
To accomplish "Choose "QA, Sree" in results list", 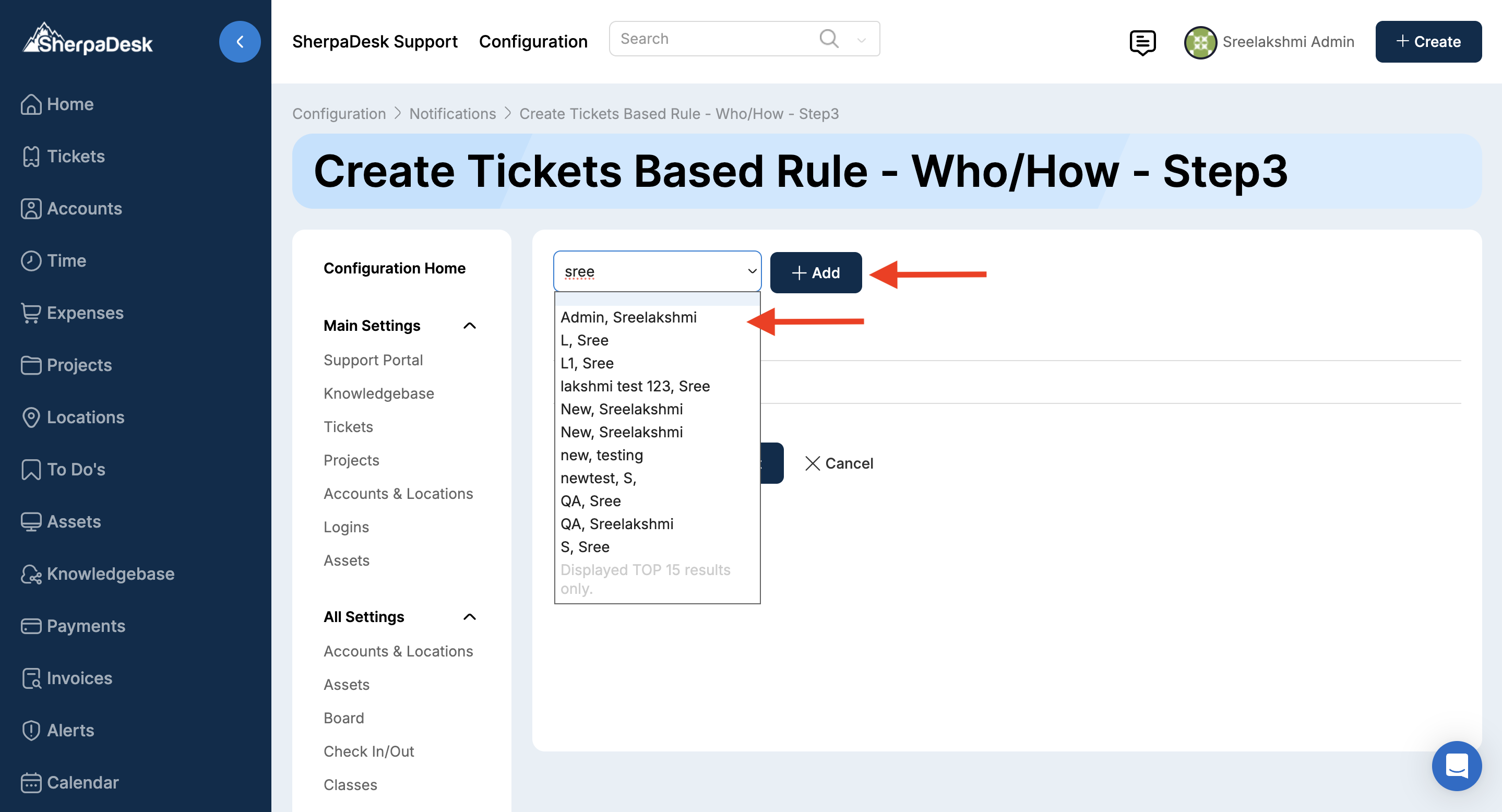I will tap(590, 501).
